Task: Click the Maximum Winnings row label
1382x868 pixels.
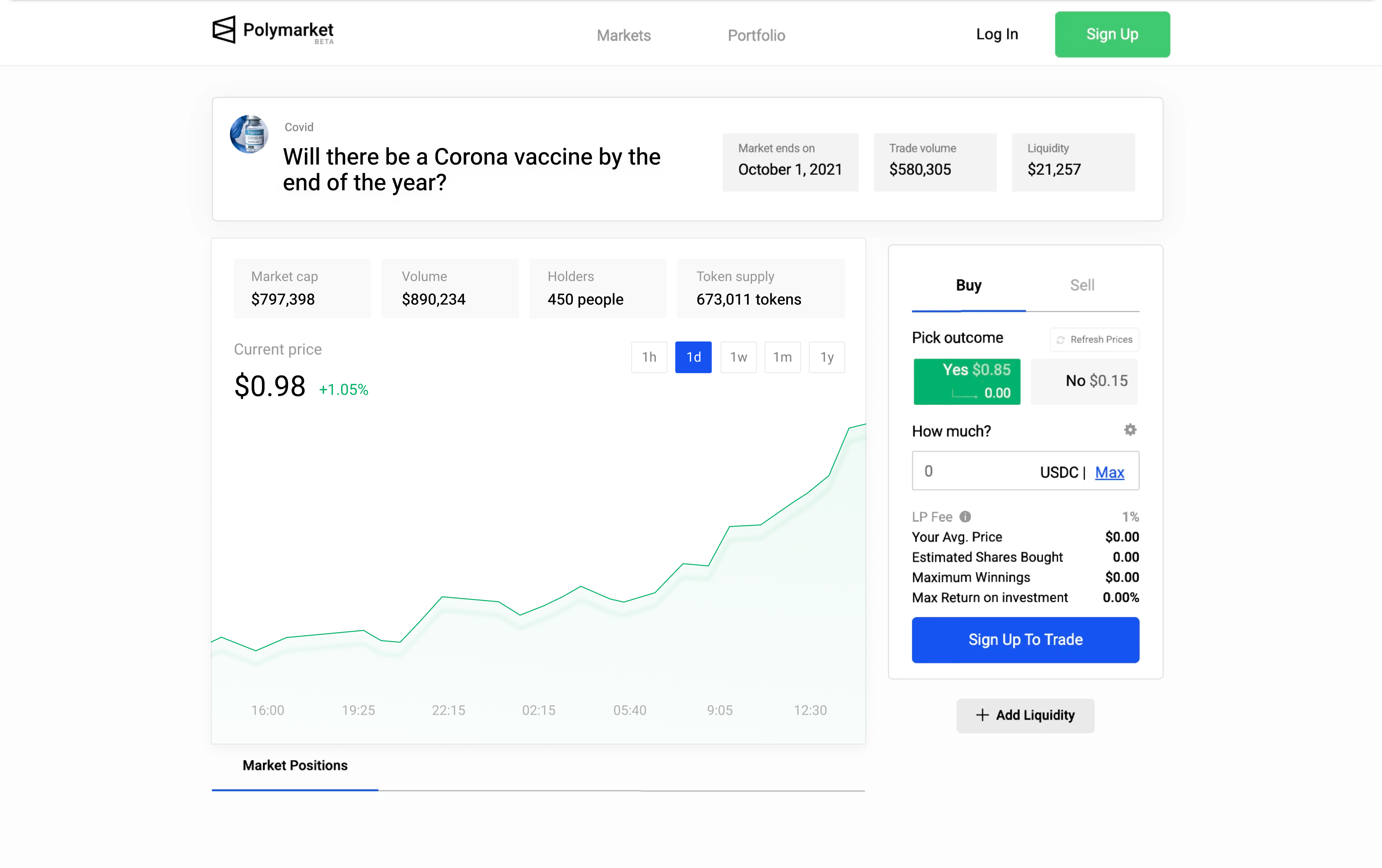Action: point(970,577)
